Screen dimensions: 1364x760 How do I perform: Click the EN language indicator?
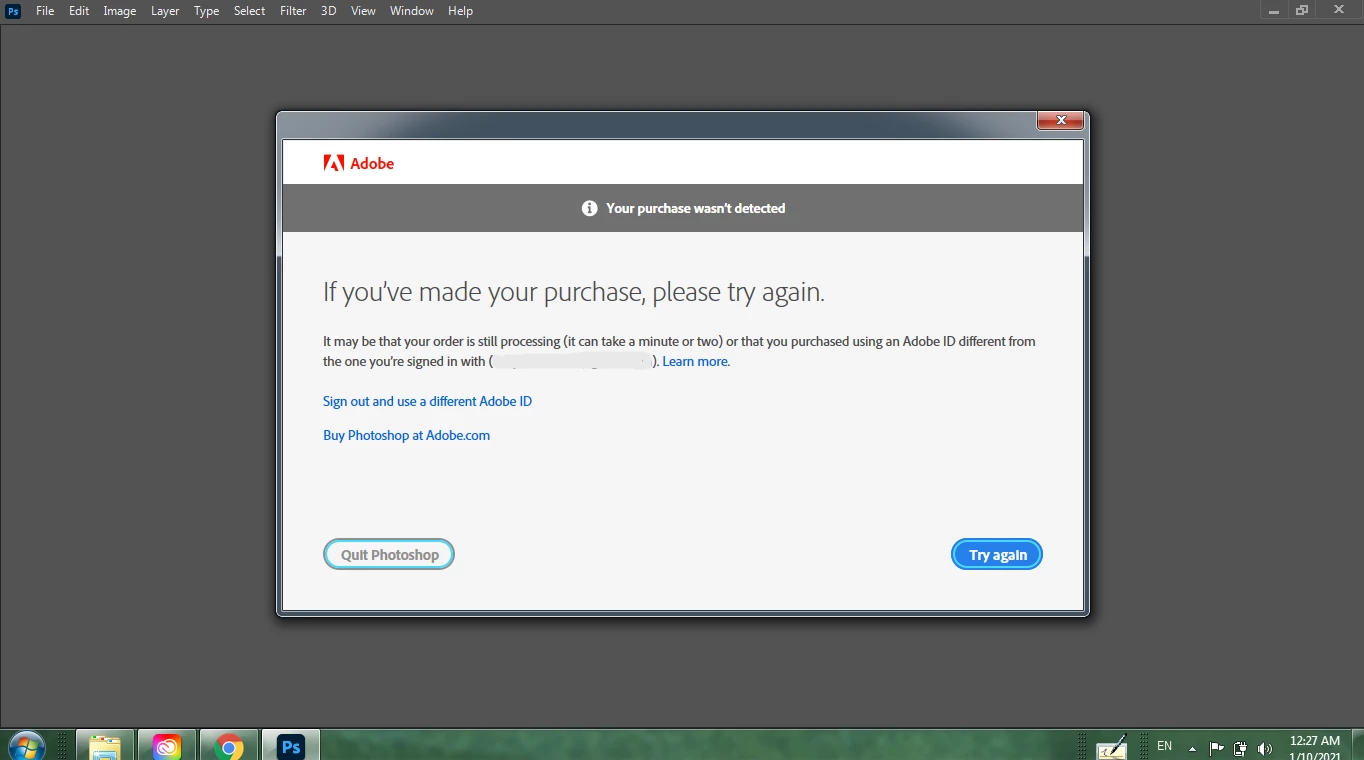[x=1164, y=746]
